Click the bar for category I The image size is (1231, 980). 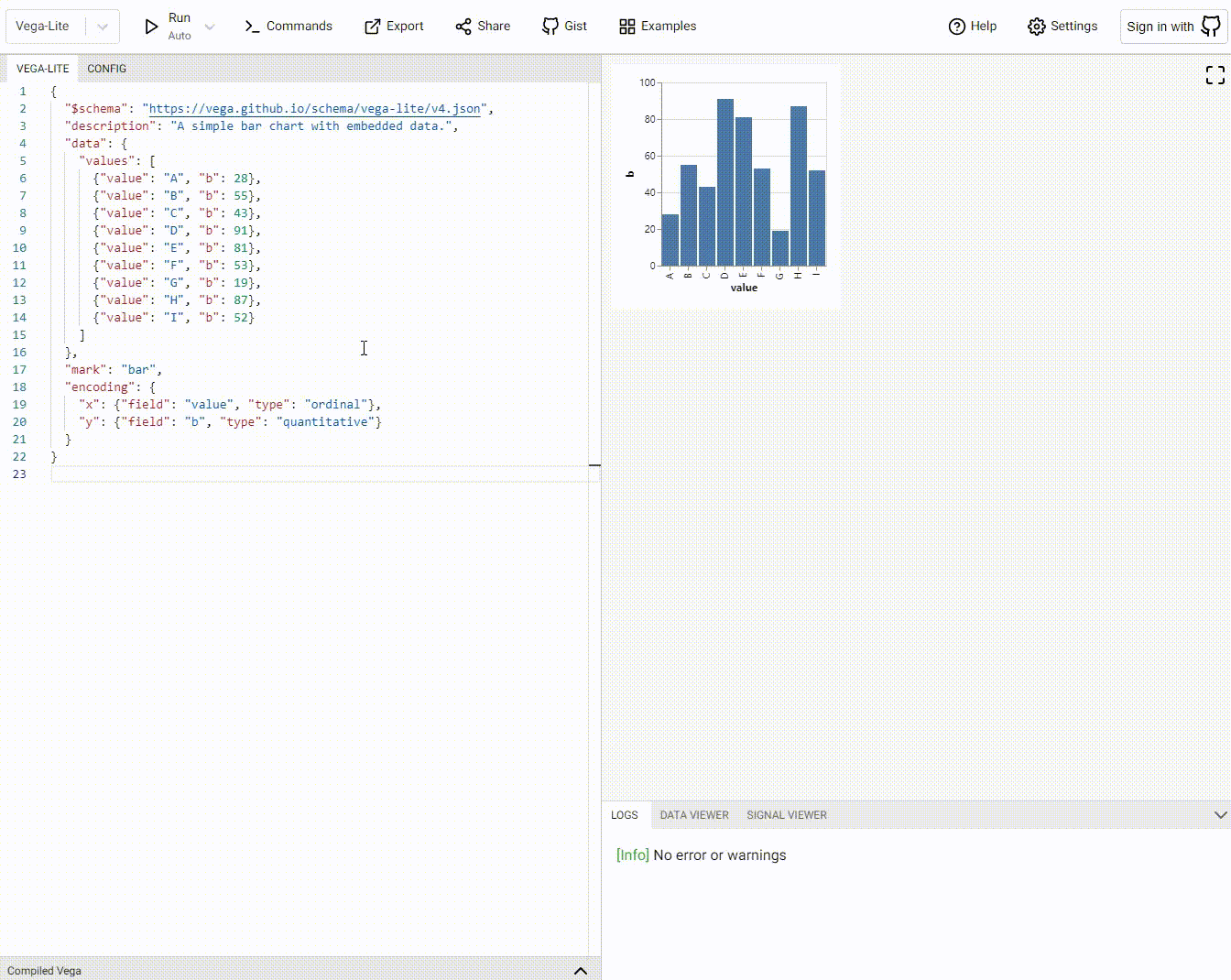(817, 218)
